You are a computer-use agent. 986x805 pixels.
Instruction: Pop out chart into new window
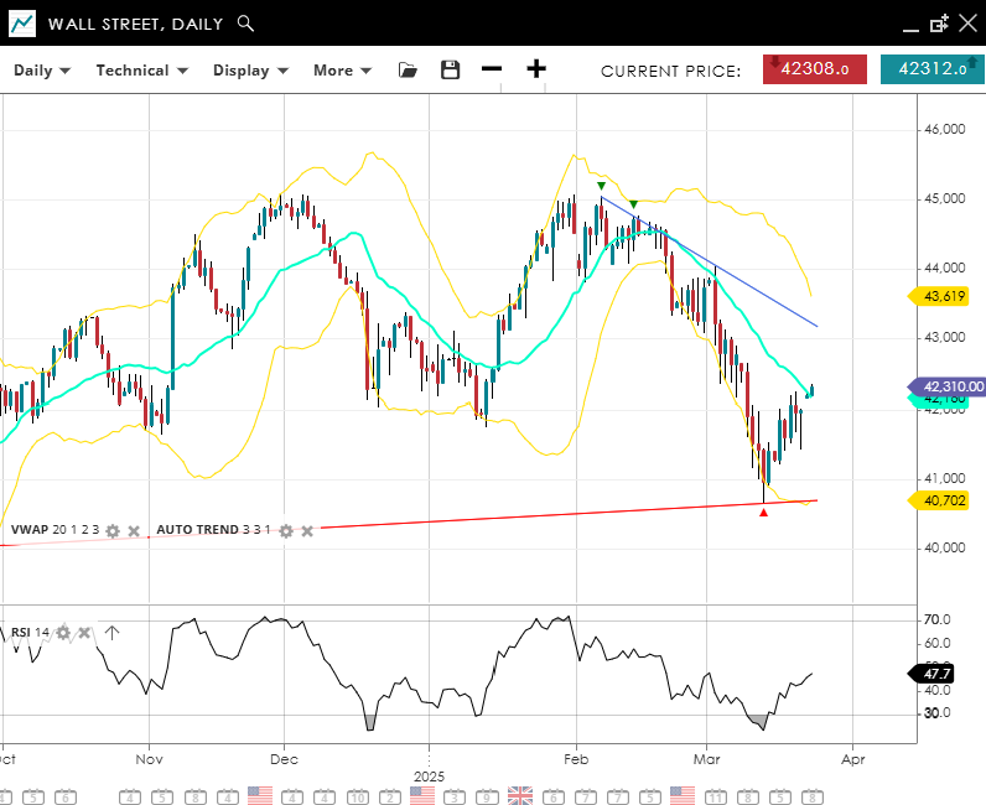pyautogui.click(x=938, y=23)
